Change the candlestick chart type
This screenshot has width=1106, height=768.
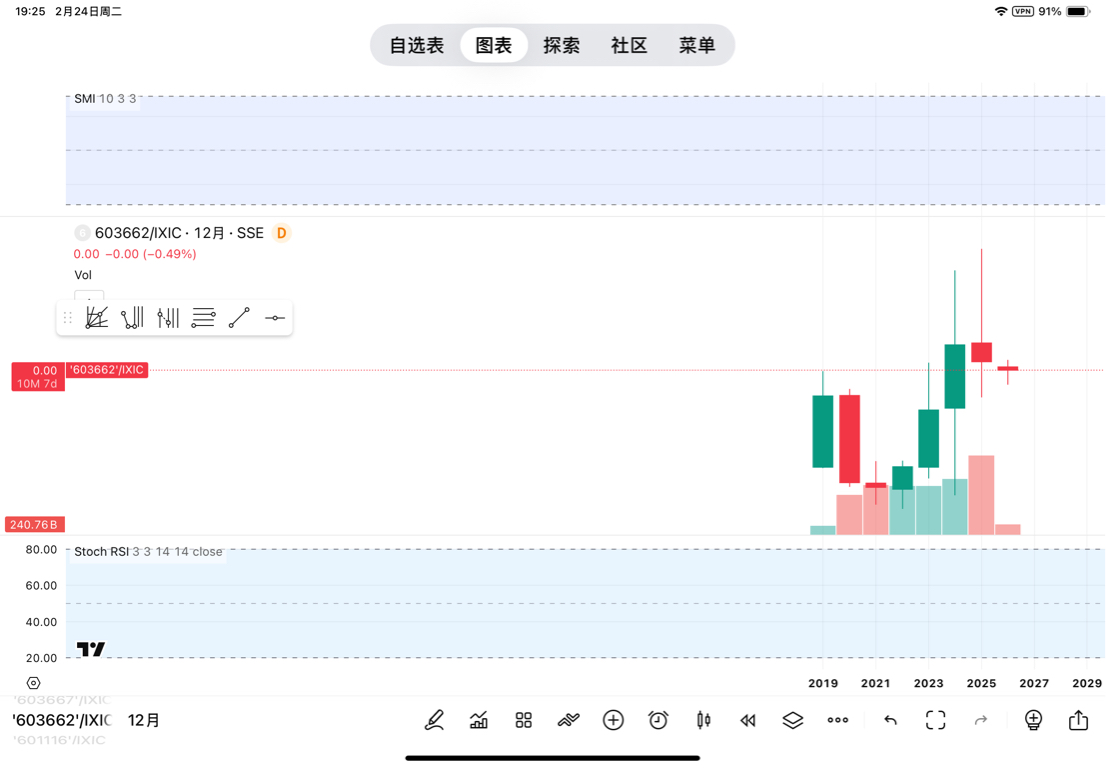(703, 720)
